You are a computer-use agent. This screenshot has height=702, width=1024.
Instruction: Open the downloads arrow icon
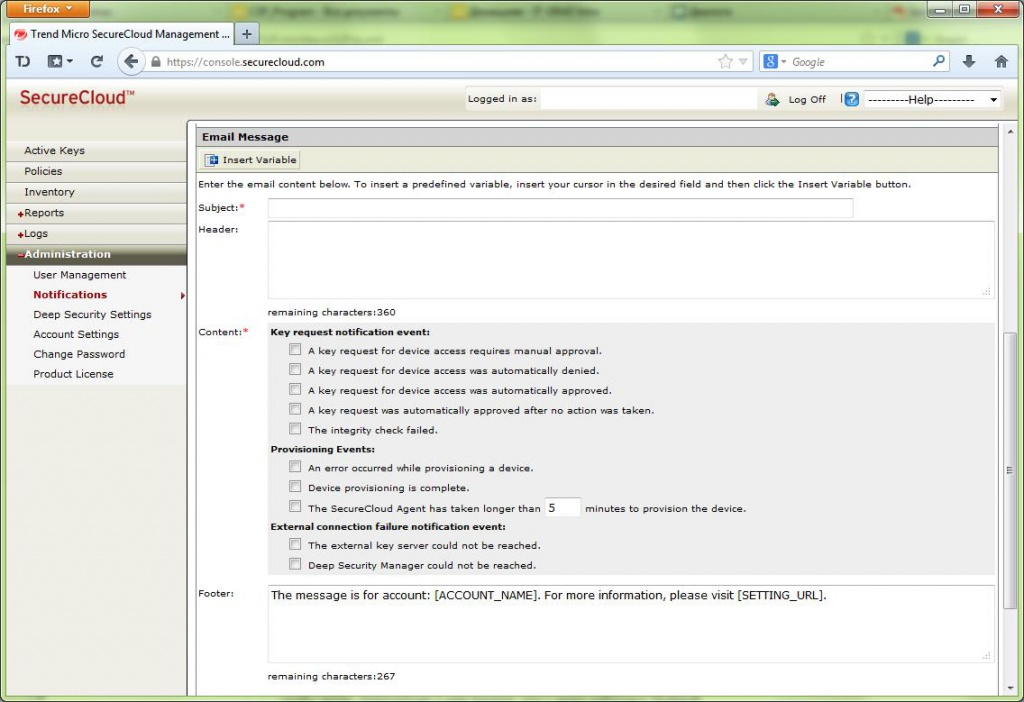pyautogui.click(x=968, y=61)
